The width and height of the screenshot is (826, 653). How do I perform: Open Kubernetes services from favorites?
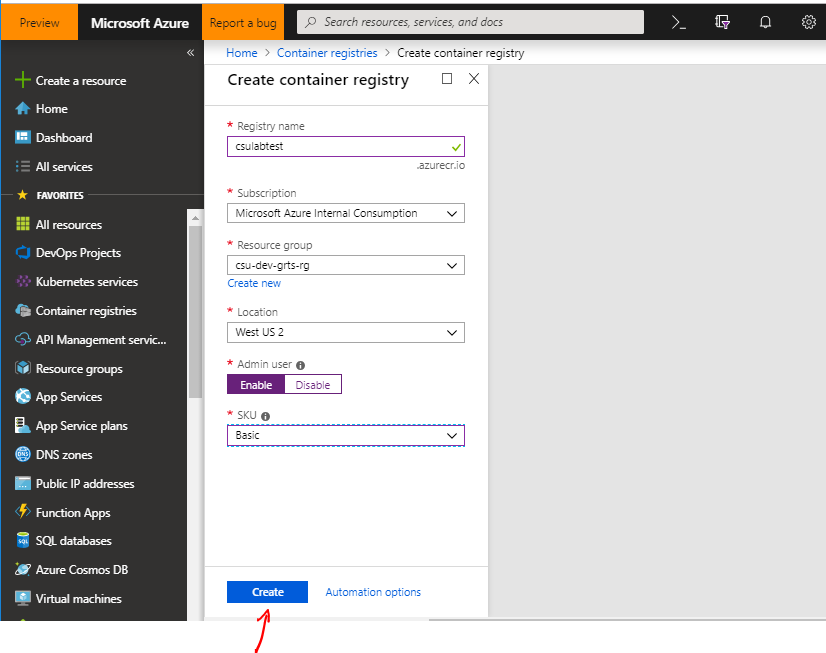pos(86,282)
